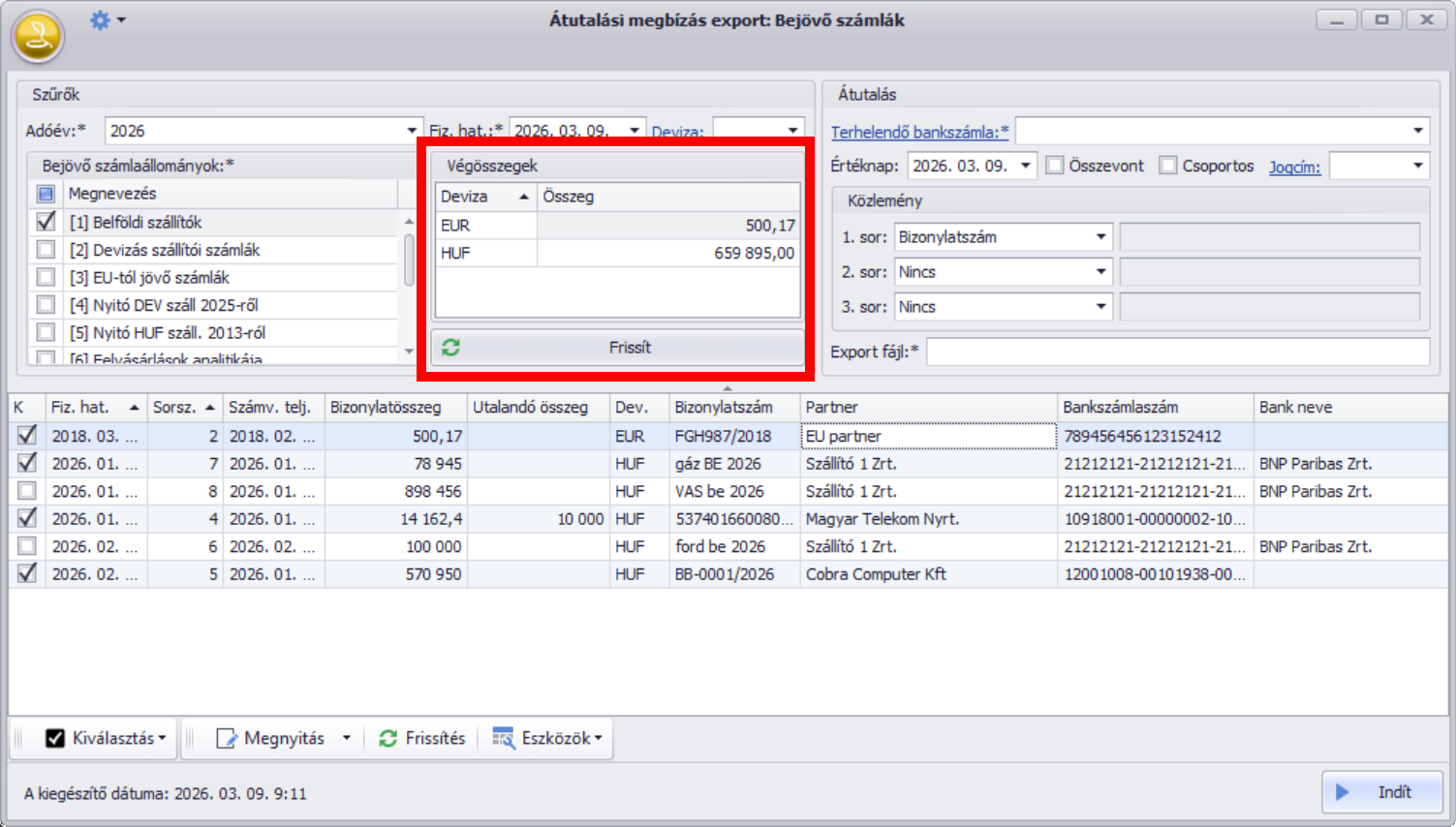Uncheck Belföldi szállítók checkbox
The height and width of the screenshot is (827, 1456).
pos(46,222)
